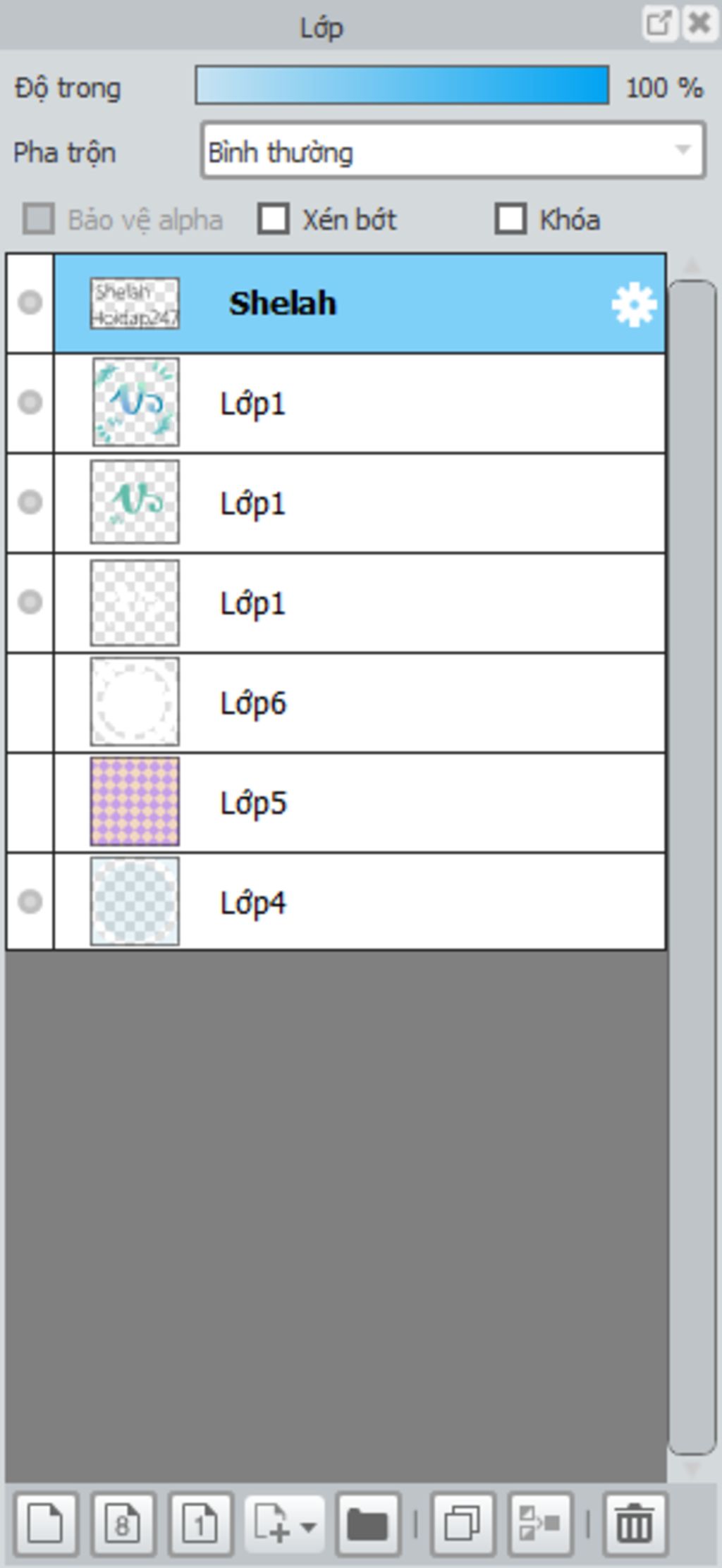The width and height of the screenshot is (722, 1568).
Task: Open Shelah layer gear settings
Action: pos(634,304)
